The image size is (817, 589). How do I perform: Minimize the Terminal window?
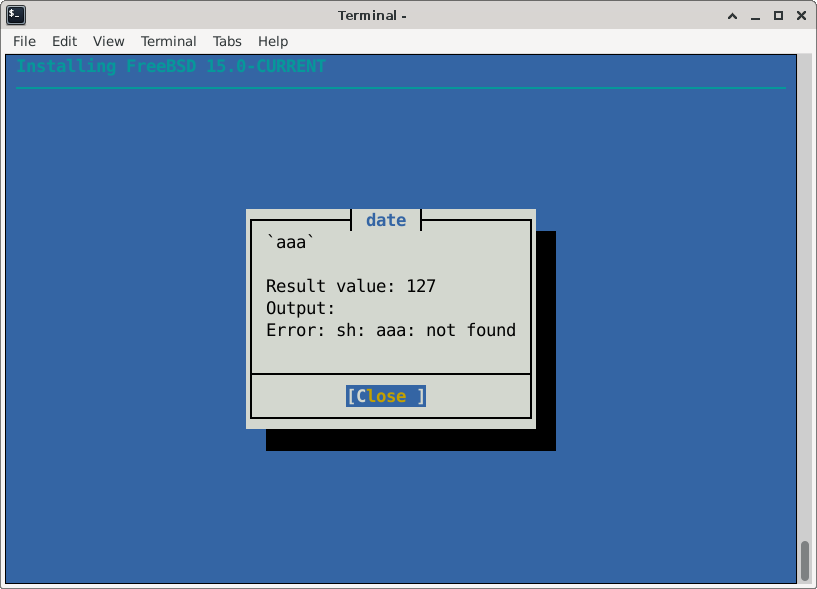point(757,15)
